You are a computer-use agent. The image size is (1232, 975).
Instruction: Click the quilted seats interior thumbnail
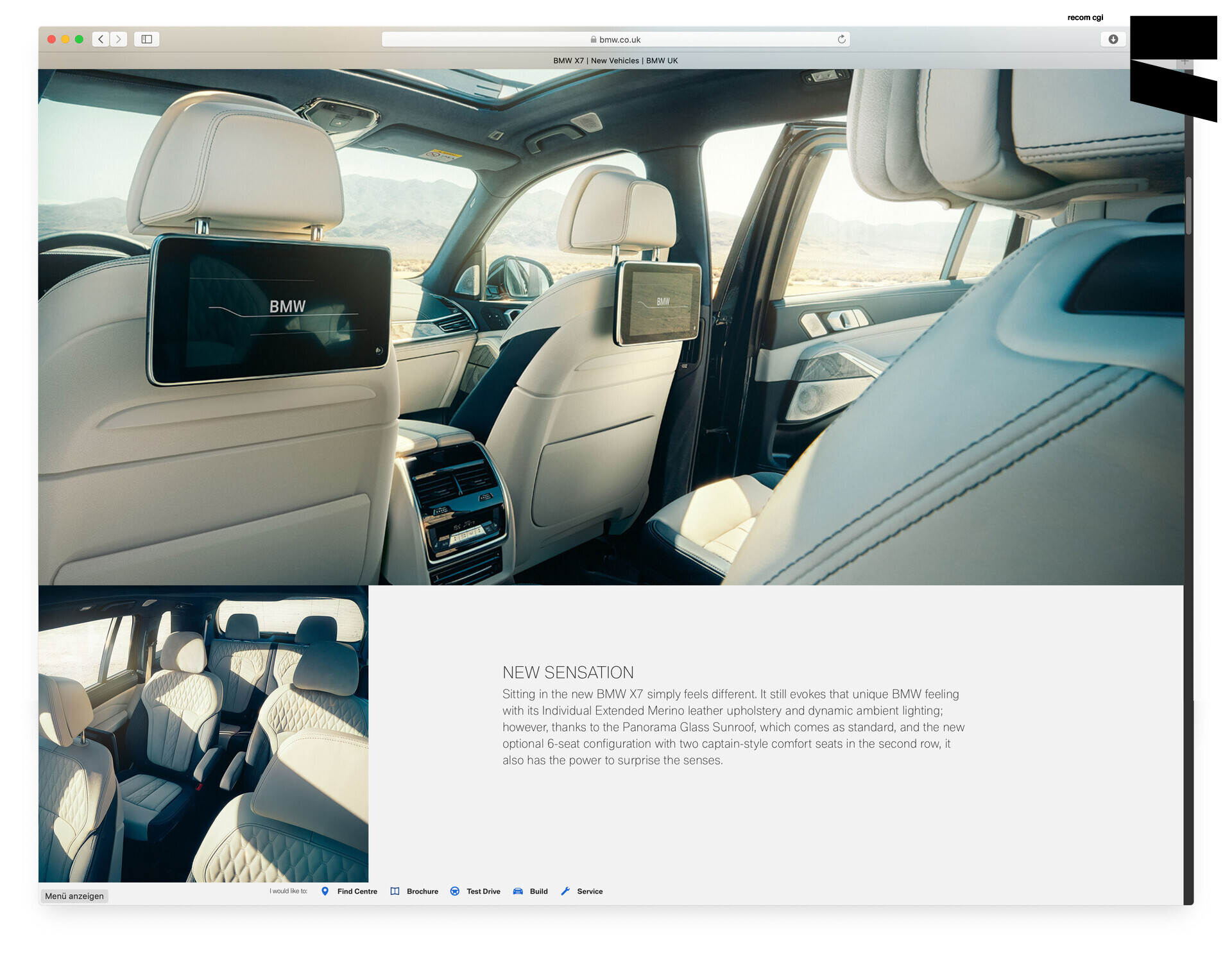[x=203, y=733]
